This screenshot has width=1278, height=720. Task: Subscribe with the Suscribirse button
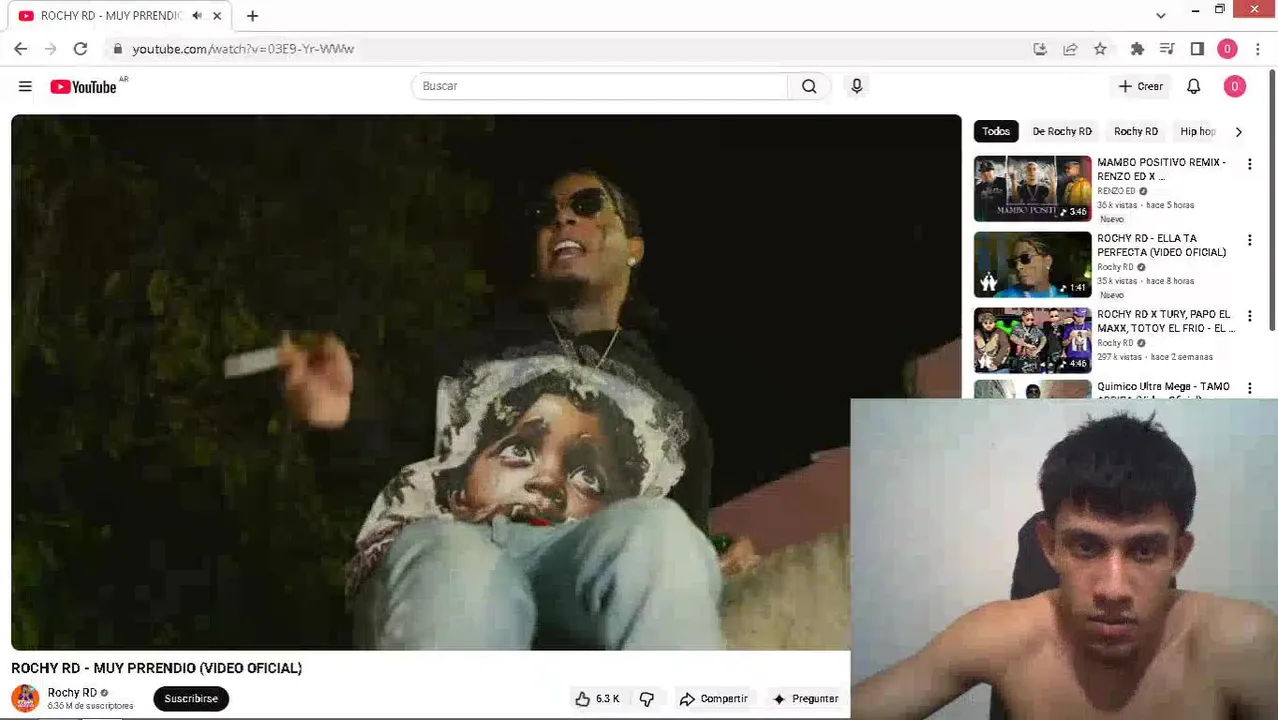(191, 698)
